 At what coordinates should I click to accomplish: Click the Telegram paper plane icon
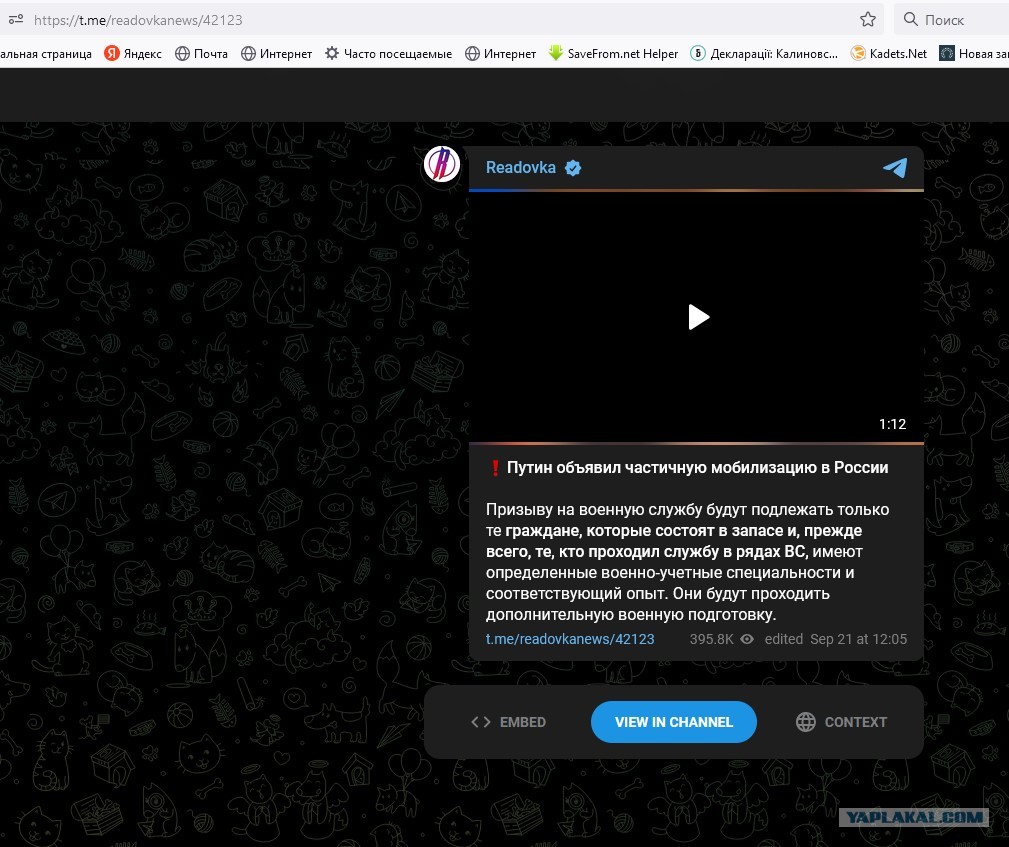(x=894, y=167)
